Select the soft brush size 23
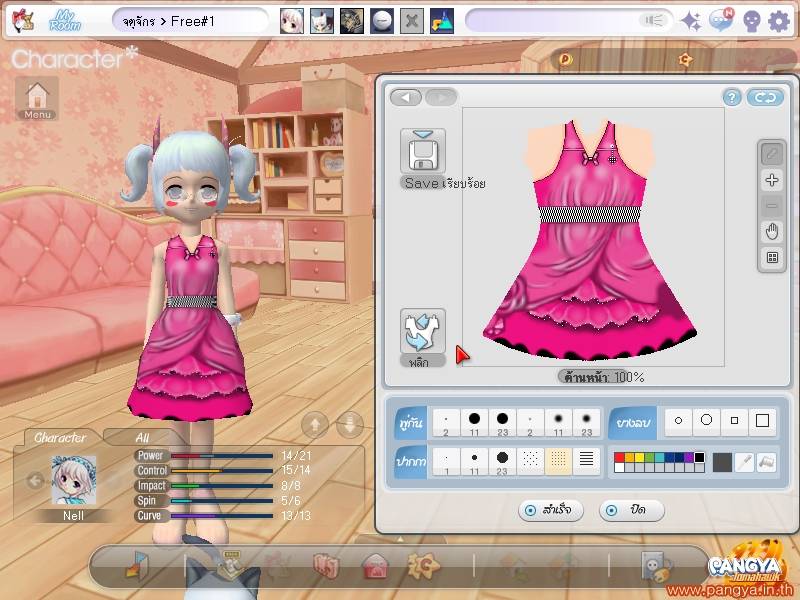 point(587,422)
